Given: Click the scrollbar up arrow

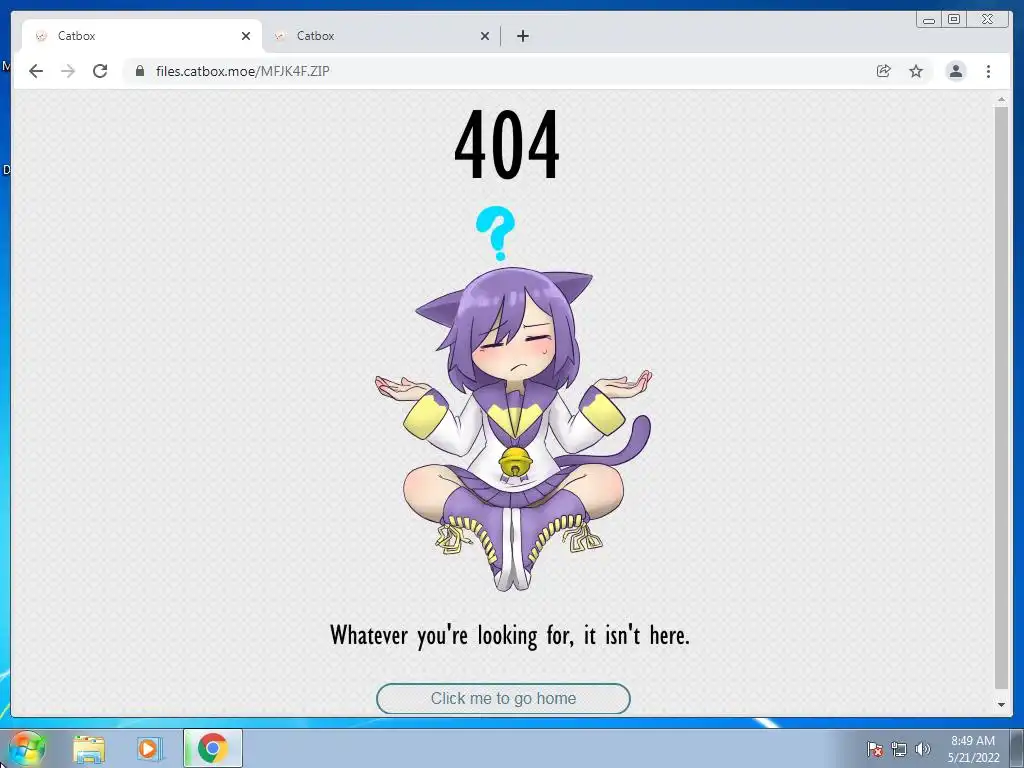Looking at the screenshot, I should pos(1001,100).
